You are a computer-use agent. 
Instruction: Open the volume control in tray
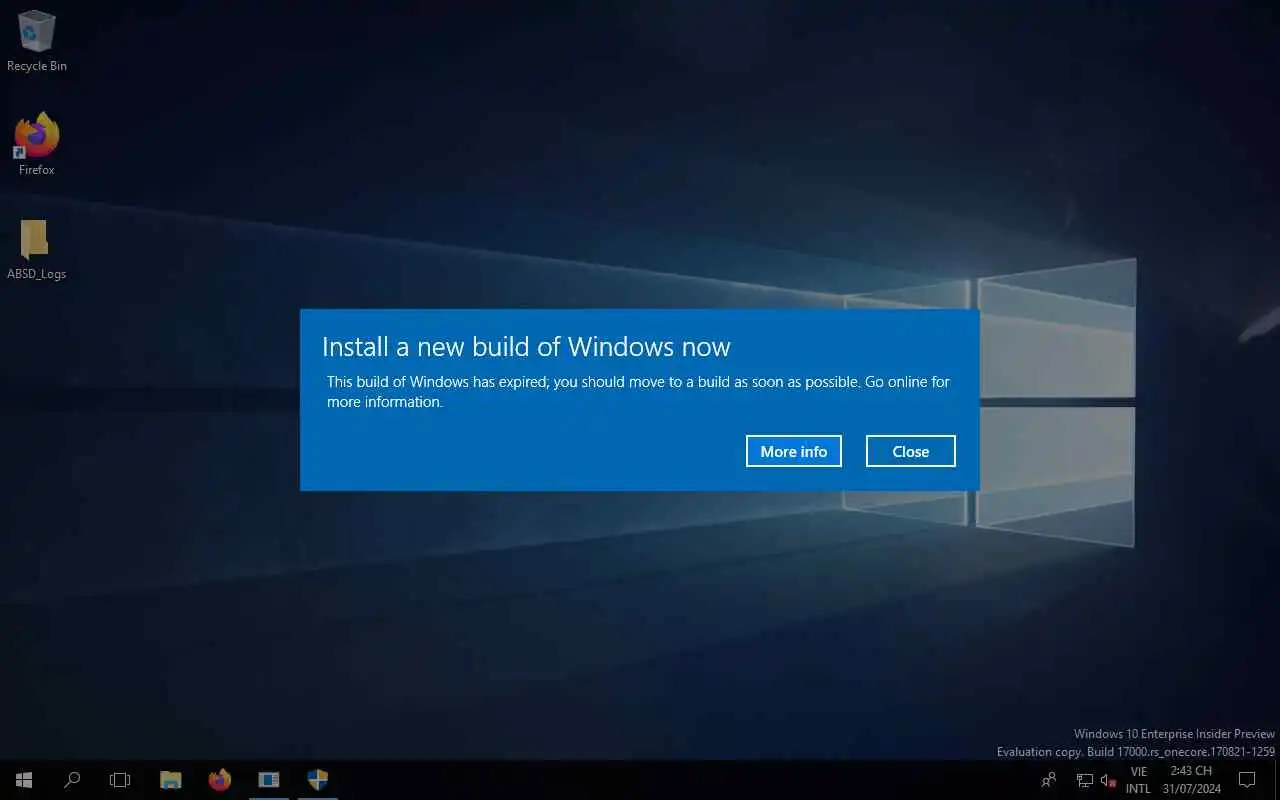pos(1108,780)
